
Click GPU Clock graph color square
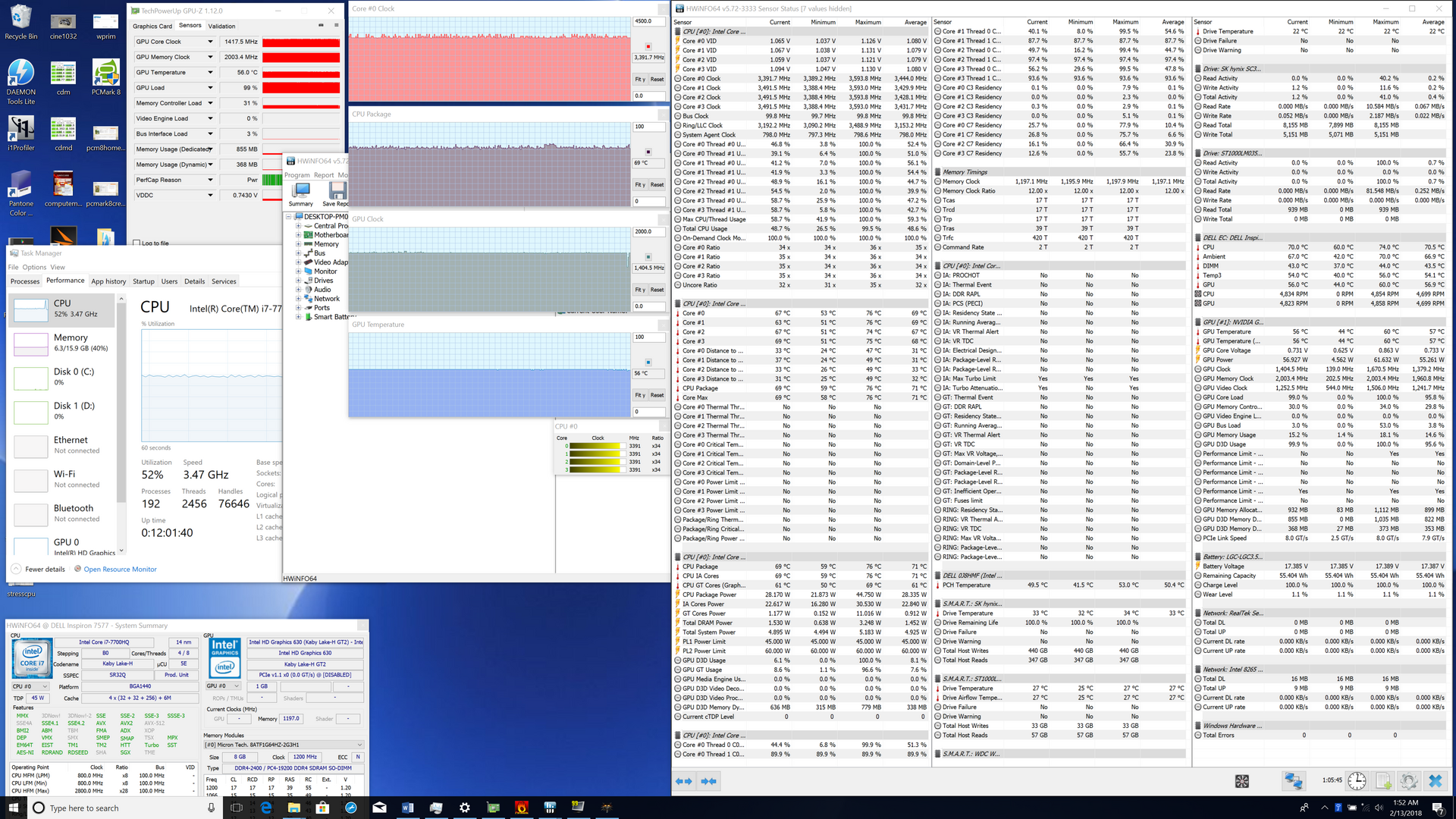[648, 257]
